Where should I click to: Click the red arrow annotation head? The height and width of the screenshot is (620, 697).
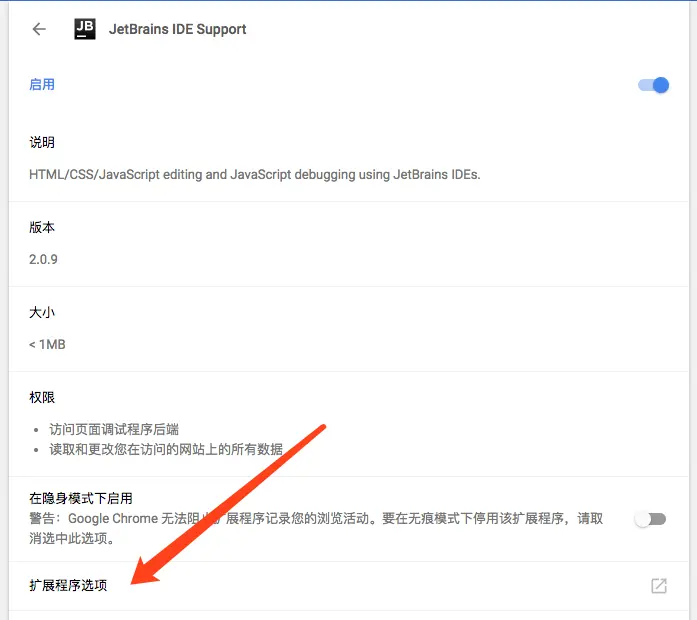click(146, 571)
